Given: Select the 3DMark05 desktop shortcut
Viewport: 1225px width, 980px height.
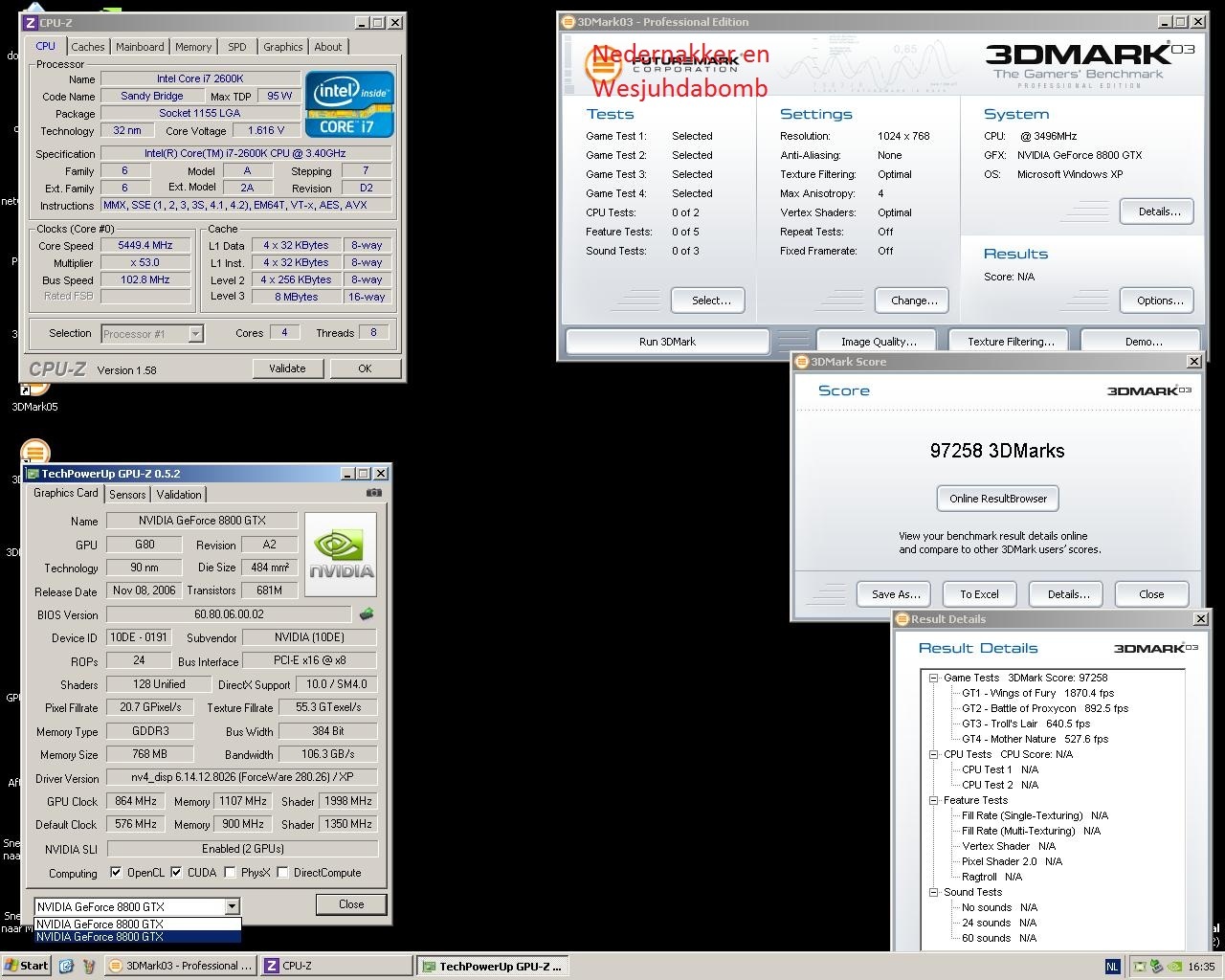Looking at the screenshot, I should (34, 394).
